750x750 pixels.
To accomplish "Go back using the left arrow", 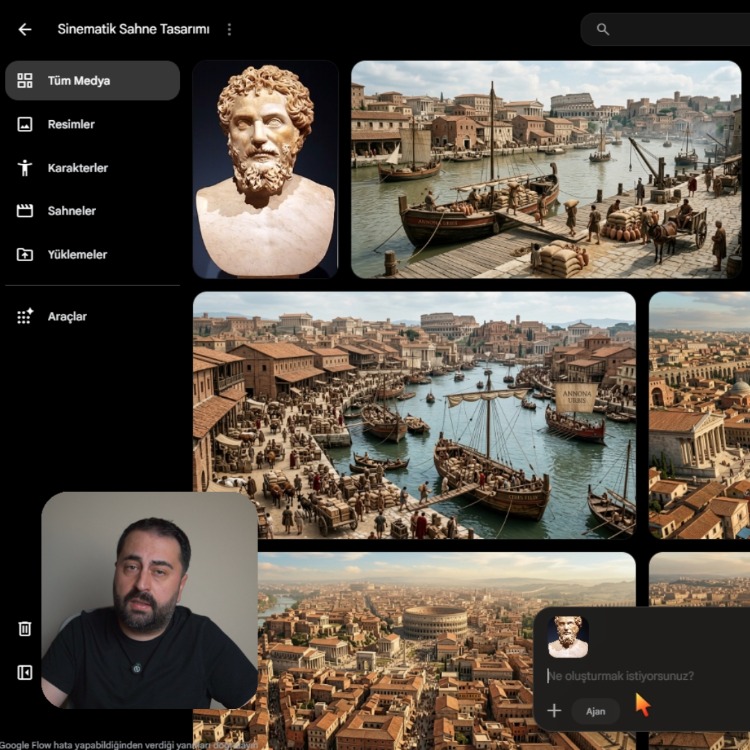I will [x=25, y=29].
